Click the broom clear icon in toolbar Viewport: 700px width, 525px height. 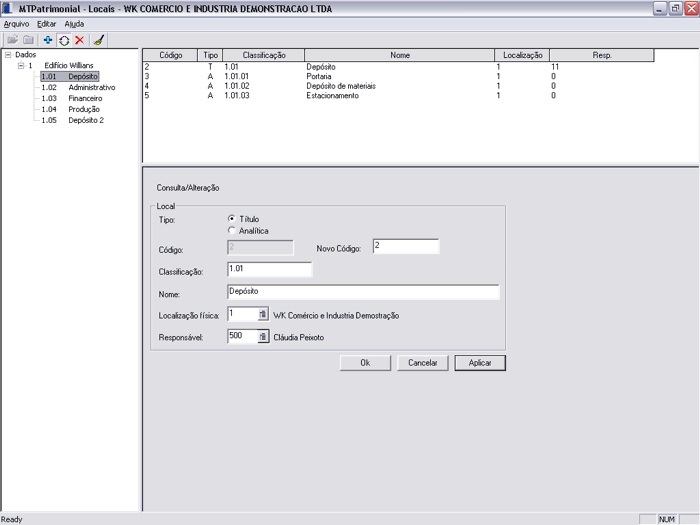[98, 40]
